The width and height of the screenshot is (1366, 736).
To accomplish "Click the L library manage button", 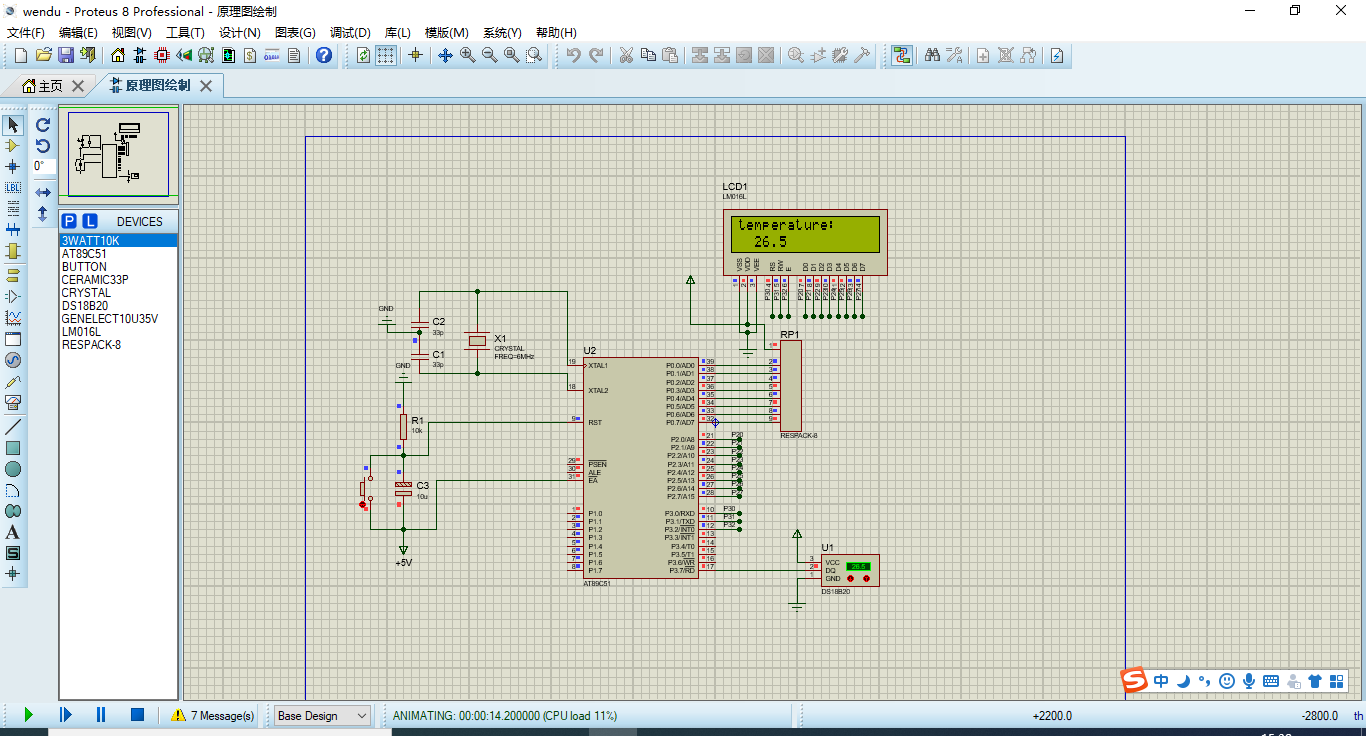I will point(89,221).
